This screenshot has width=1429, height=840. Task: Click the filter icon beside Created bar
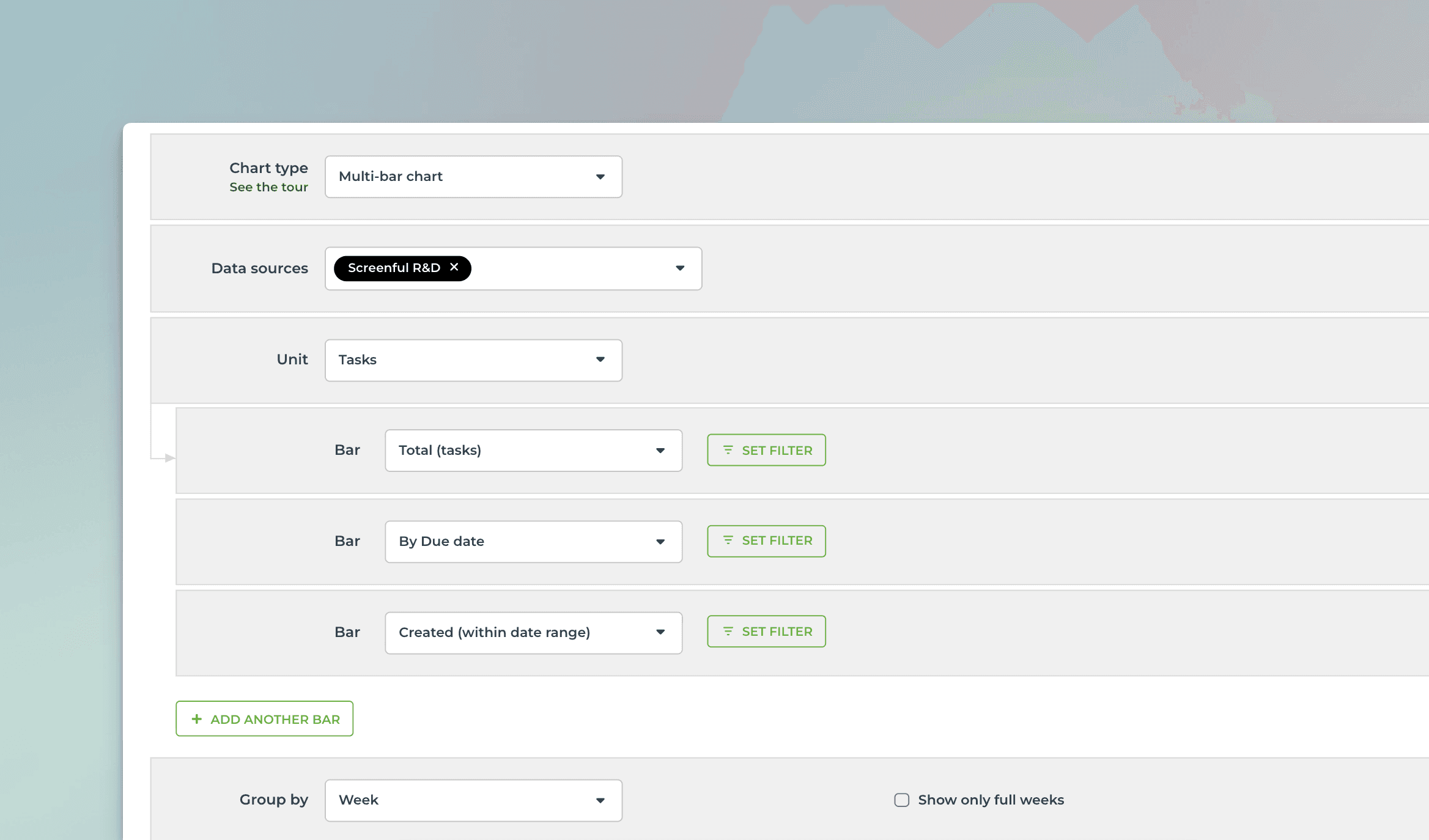tap(728, 632)
